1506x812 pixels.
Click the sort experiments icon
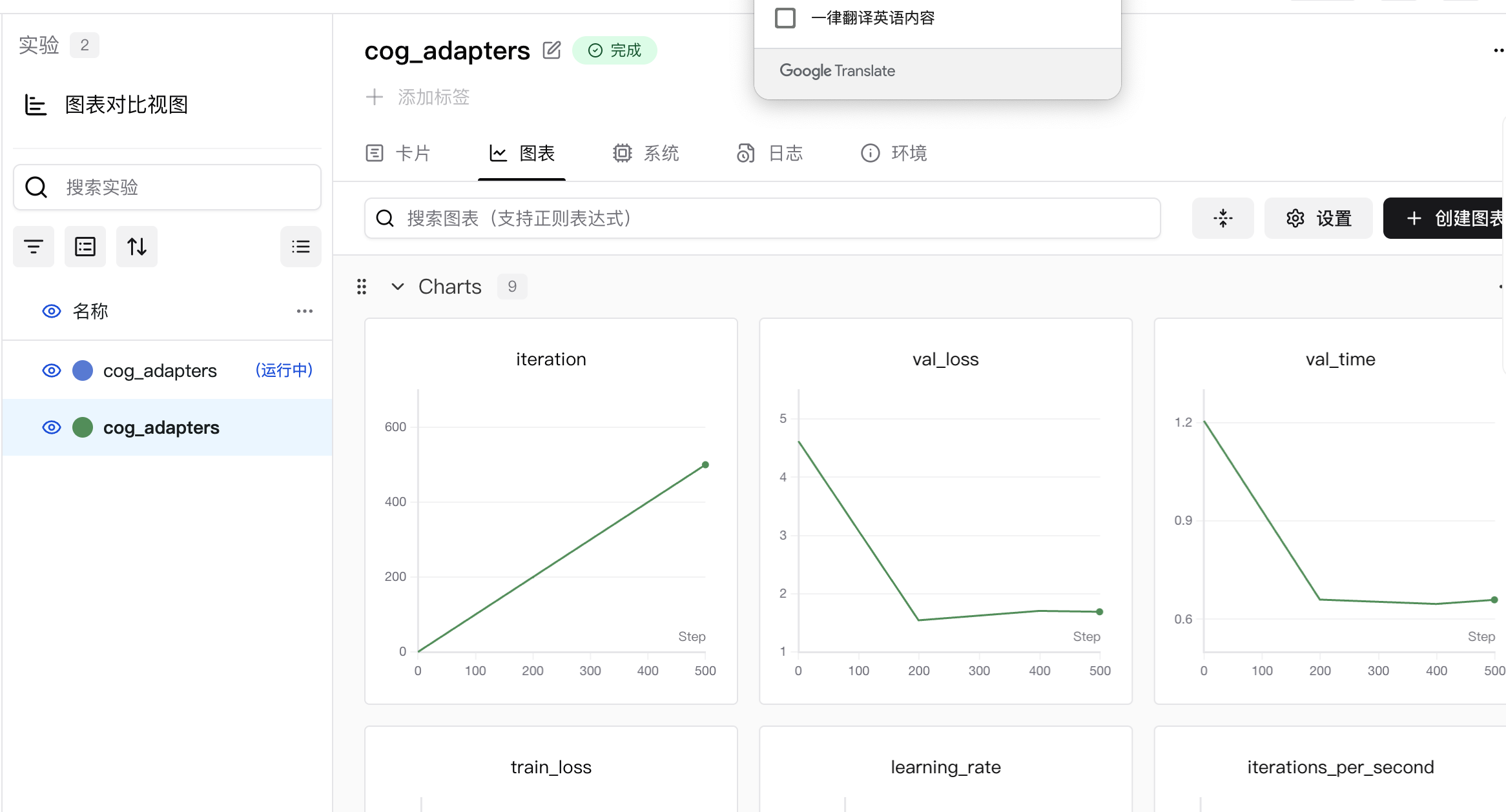click(x=136, y=246)
